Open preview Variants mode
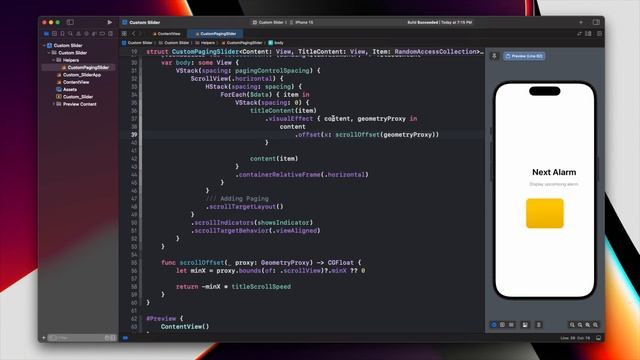This screenshot has height=360, width=640. coord(511,325)
